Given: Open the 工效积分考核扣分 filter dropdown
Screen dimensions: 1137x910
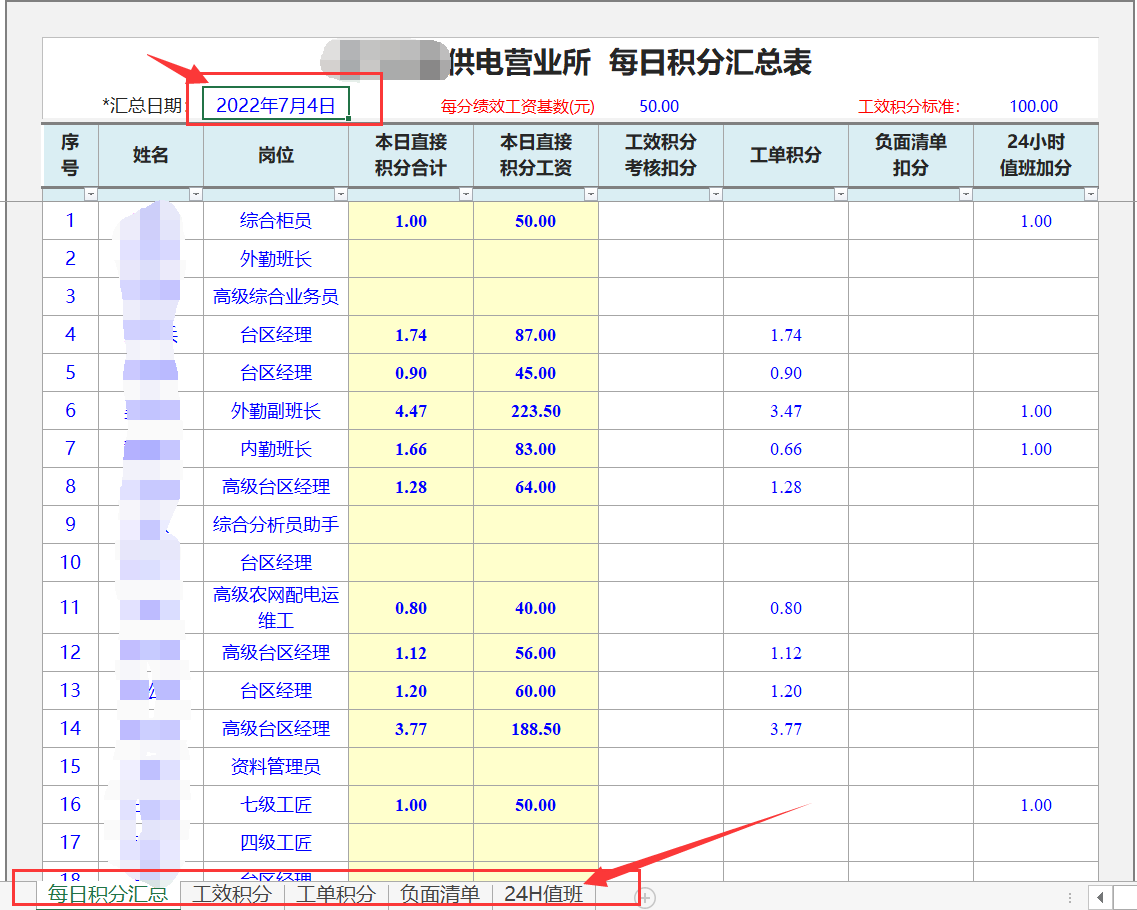Looking at the screenshot, I should [x=716, y=195].
